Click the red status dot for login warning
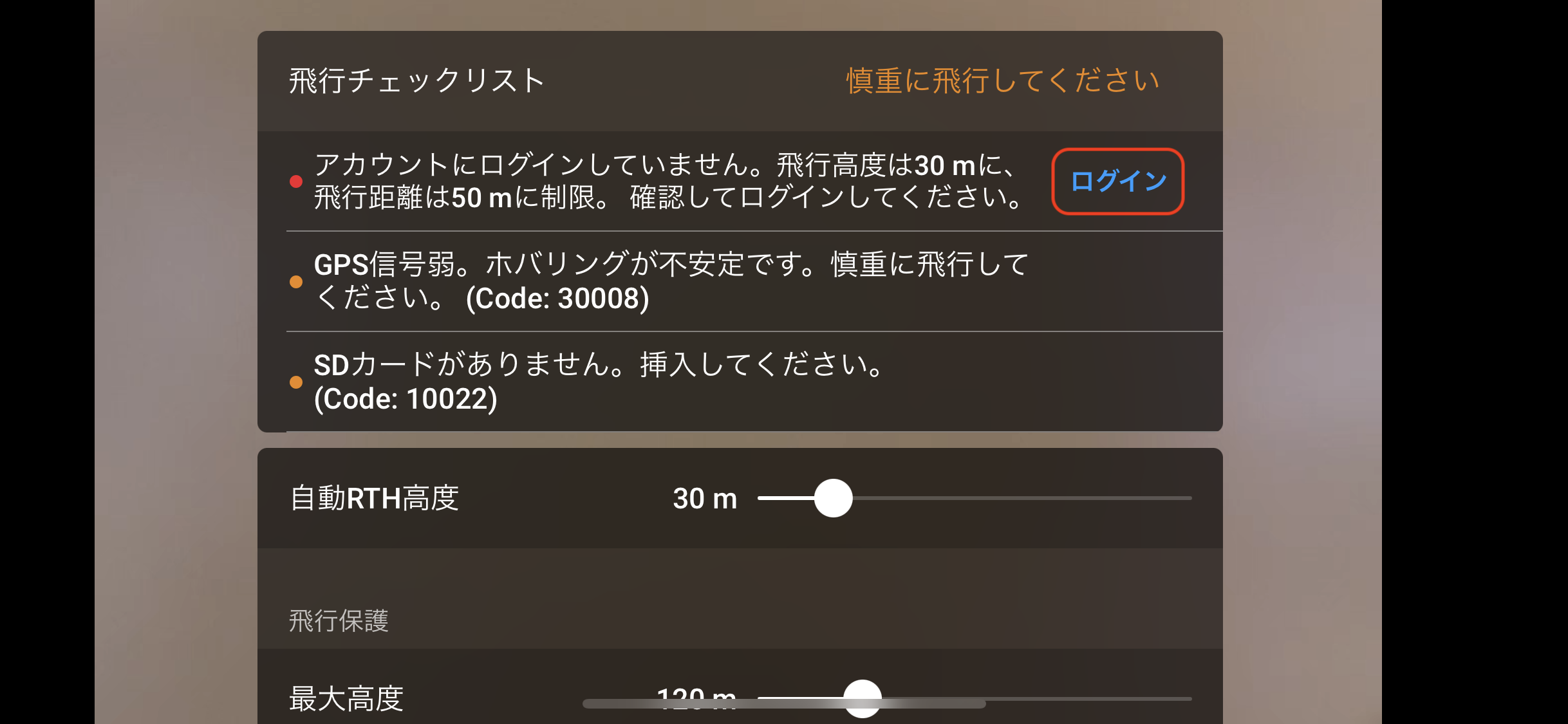 click(x=296, y=181)
